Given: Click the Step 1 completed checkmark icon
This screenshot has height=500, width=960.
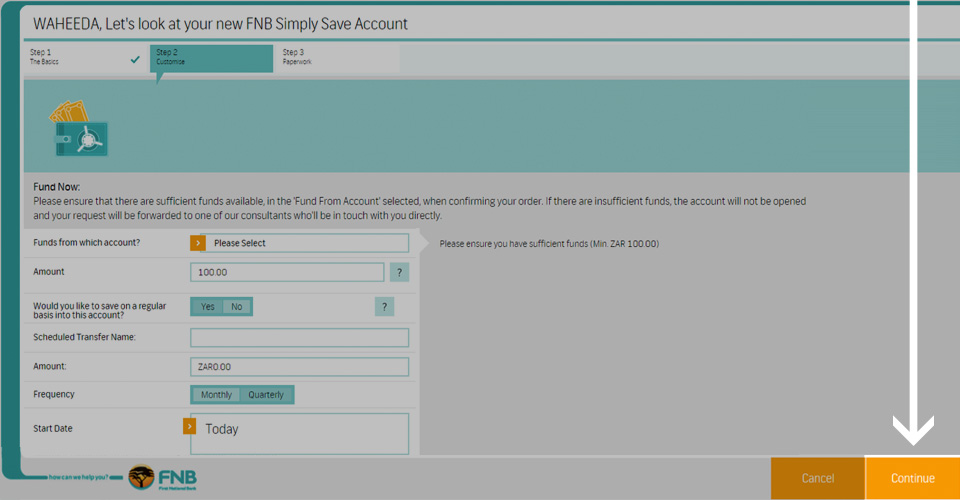Looking at the screenshot, I should (135, 59).
